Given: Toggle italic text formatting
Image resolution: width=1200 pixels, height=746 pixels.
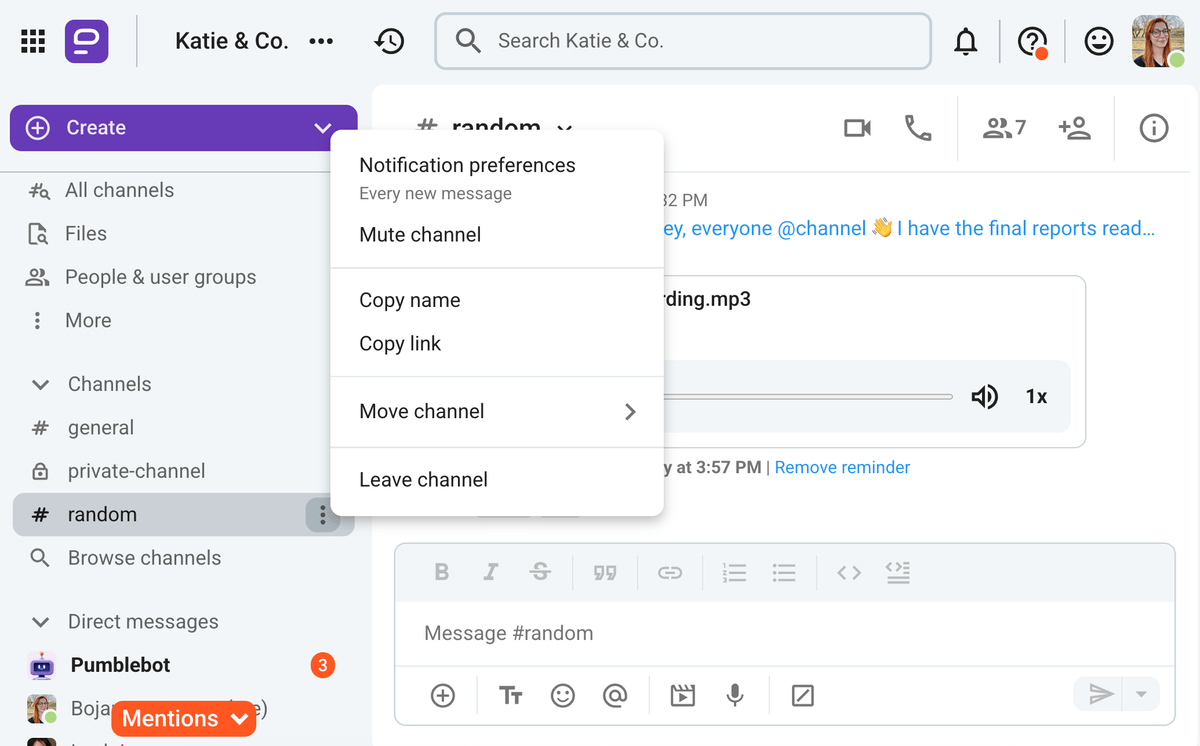Looking at the screenshot, I should (490, 572).
